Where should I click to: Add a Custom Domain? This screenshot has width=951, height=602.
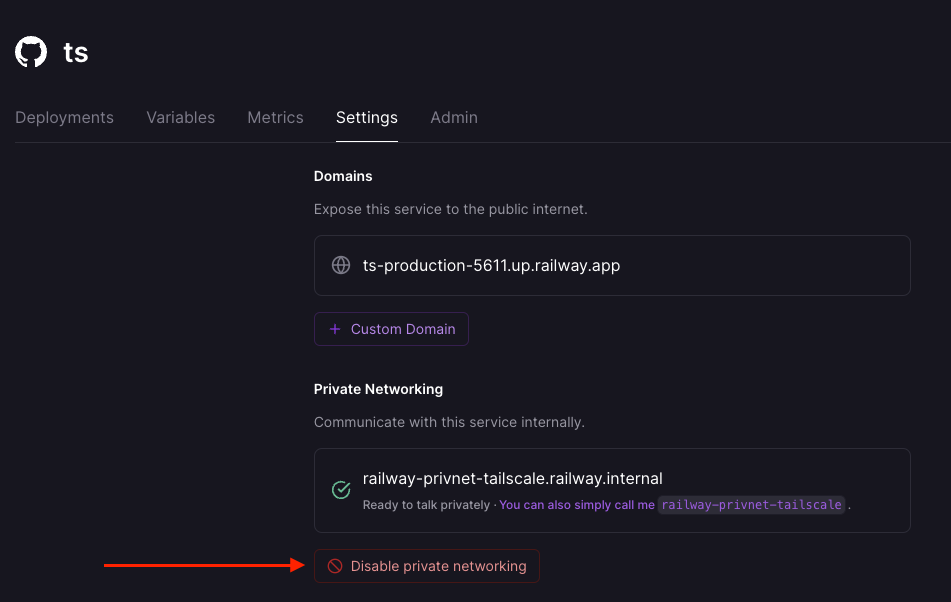tap(391, 328)
